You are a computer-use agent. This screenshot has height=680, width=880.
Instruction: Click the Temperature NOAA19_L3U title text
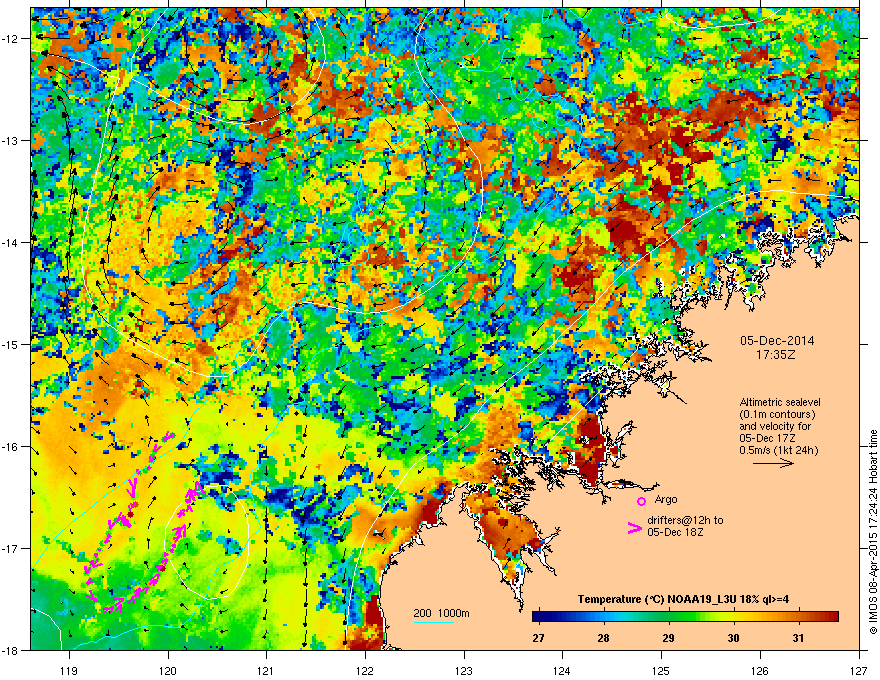(683, 599)
